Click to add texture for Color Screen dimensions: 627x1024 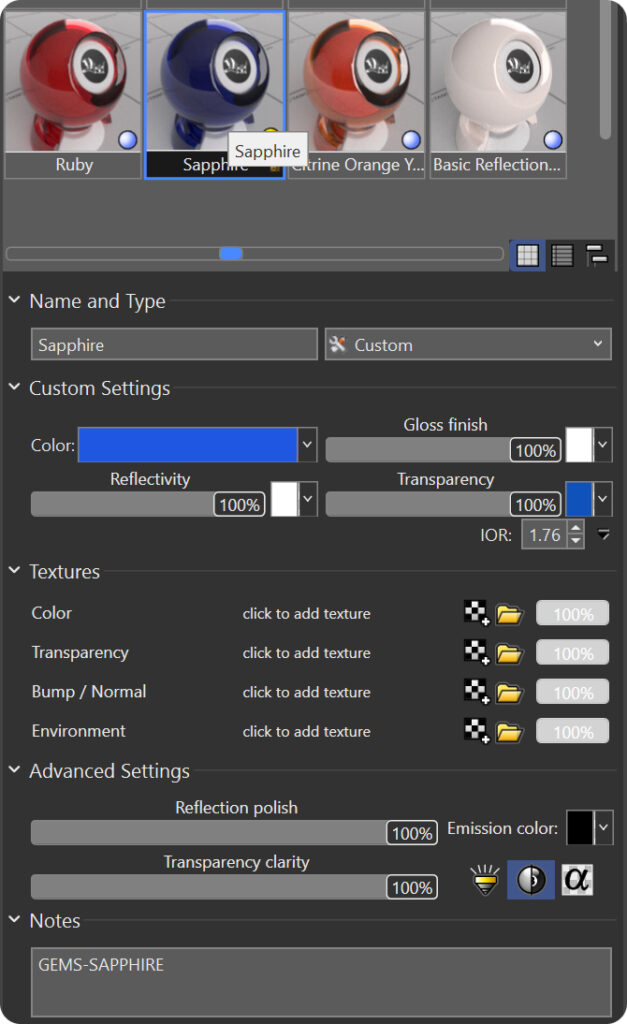[306, 614]
